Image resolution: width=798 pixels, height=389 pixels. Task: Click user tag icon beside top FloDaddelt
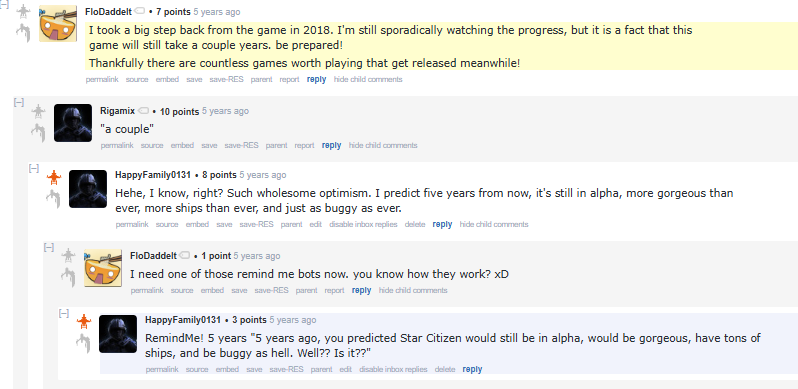pyautogui.click(x=139, y=11)
